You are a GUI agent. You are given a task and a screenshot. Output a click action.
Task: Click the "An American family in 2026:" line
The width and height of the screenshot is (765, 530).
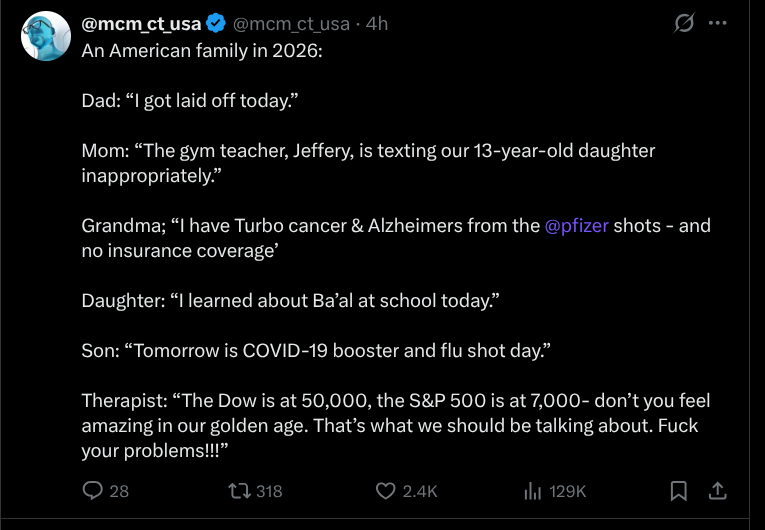tap(201, 50)
